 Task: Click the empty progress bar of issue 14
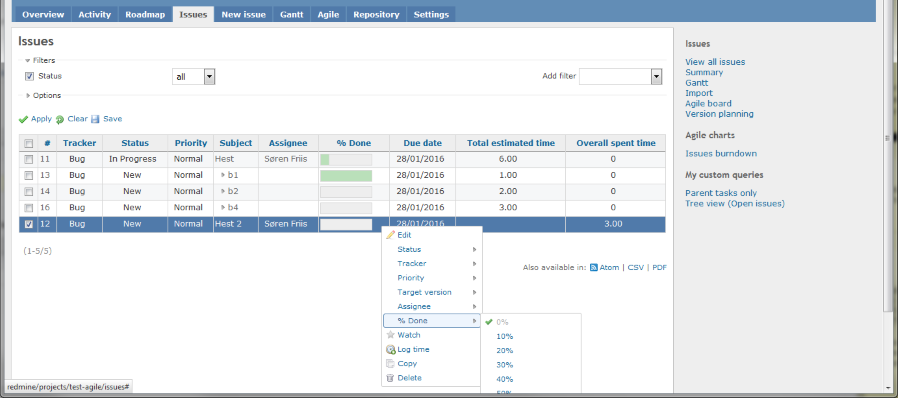346,191
